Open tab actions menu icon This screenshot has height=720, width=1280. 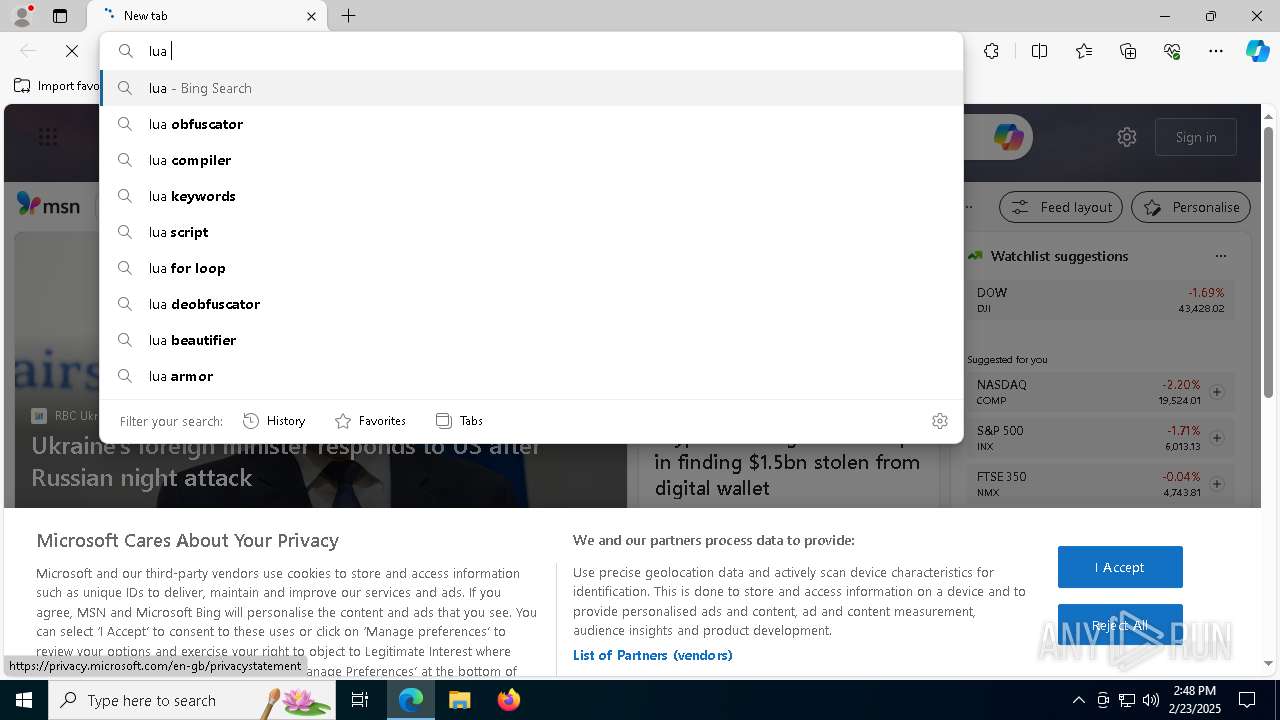tap(60, 16)
